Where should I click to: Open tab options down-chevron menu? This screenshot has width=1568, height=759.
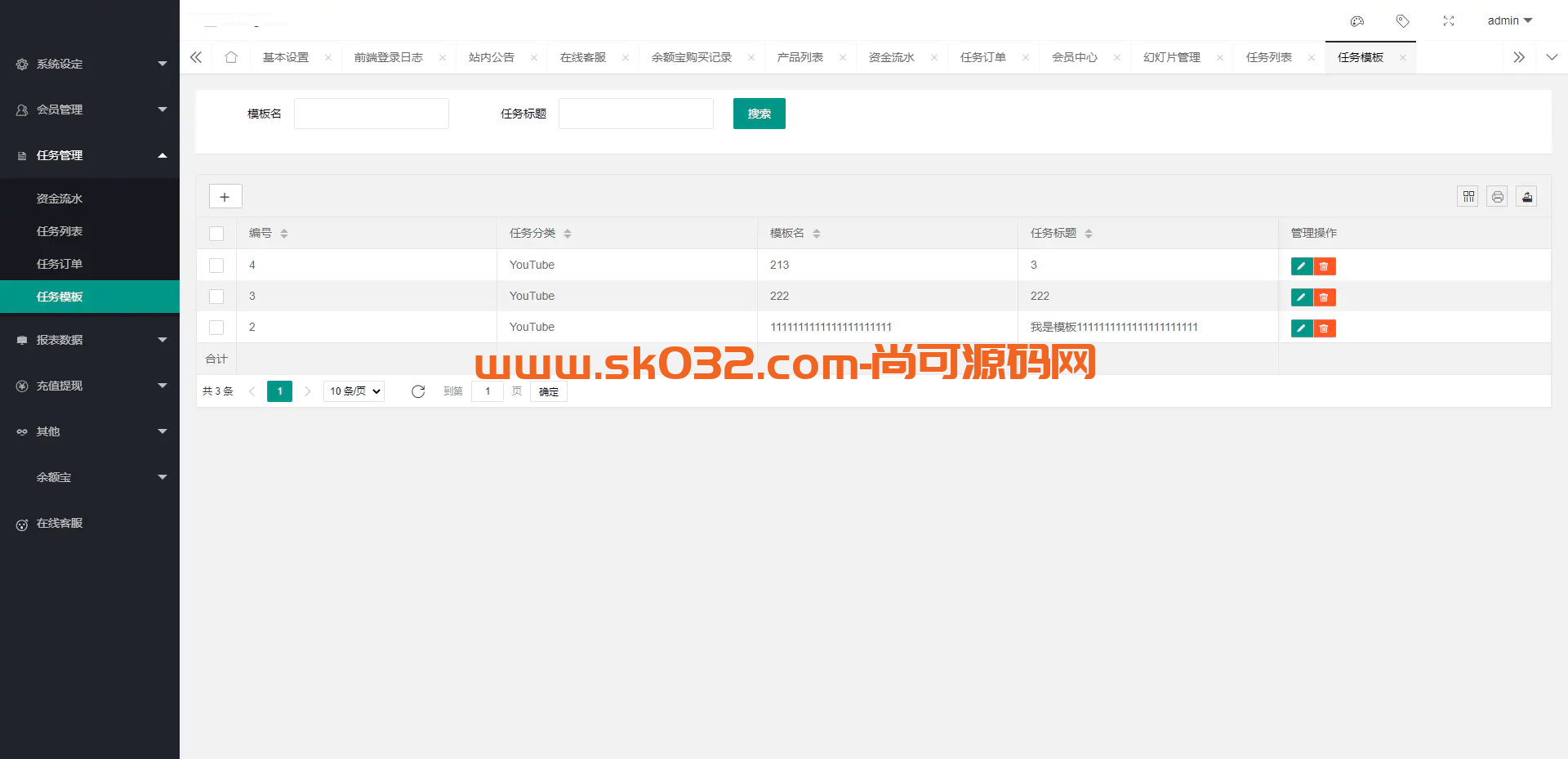[1552, 57]
